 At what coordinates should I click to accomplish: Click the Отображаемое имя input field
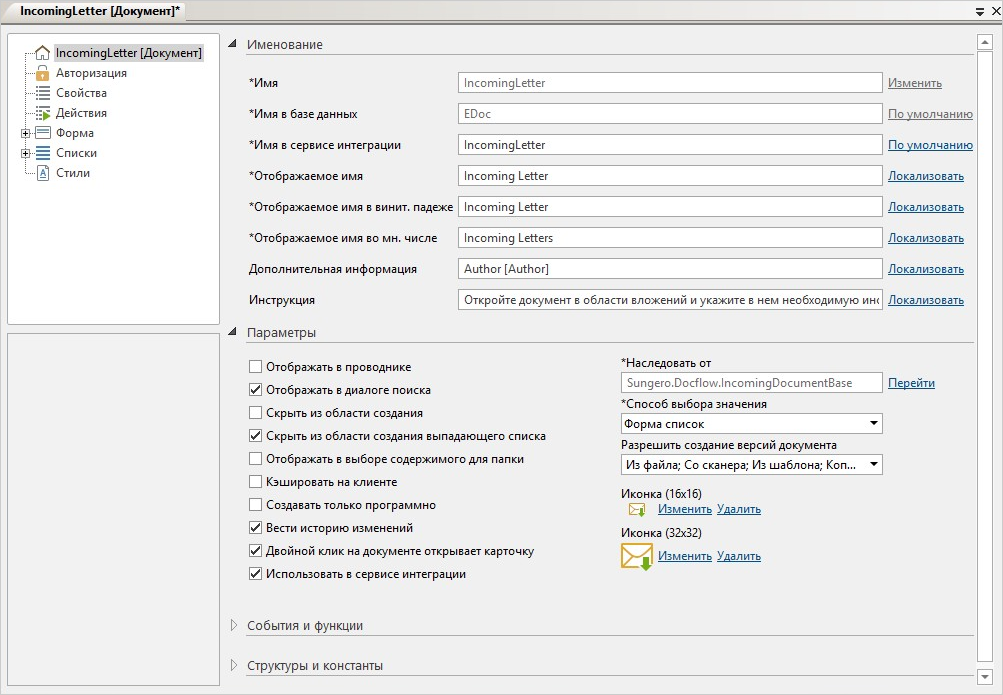coord(670,176)
